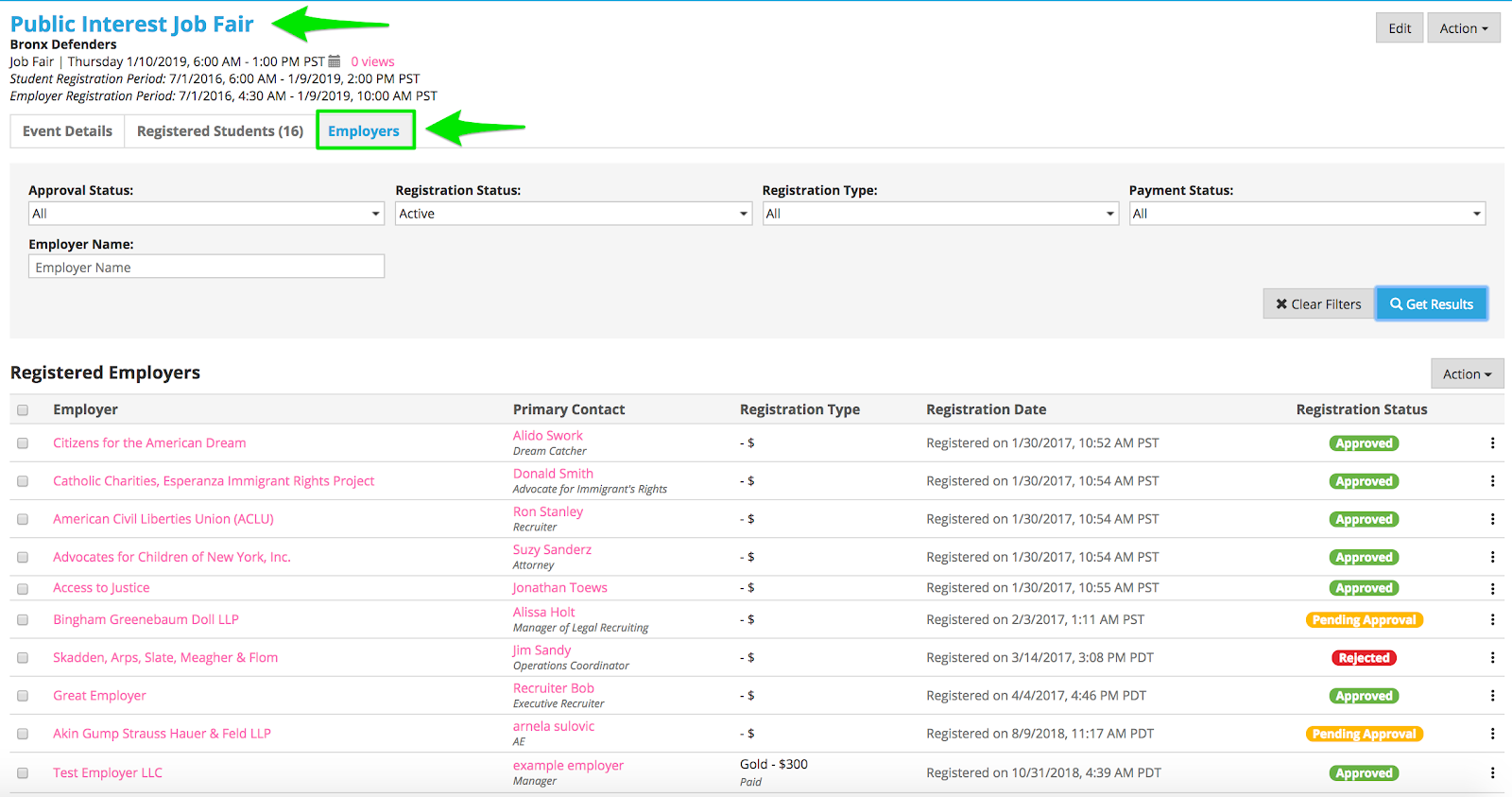This screenshot has width=1512, height=797.
Task: Click the Rejected status badge for Skadden
Action: click(x=1364, y=658)
